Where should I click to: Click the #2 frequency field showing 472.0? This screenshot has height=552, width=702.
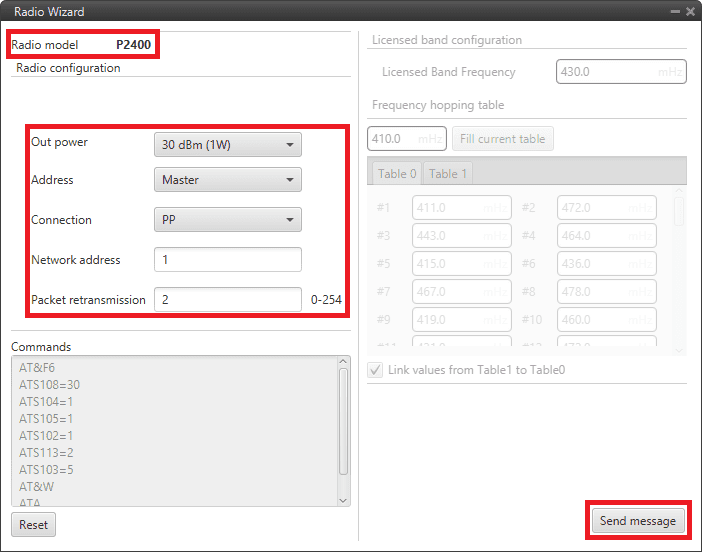605,208
